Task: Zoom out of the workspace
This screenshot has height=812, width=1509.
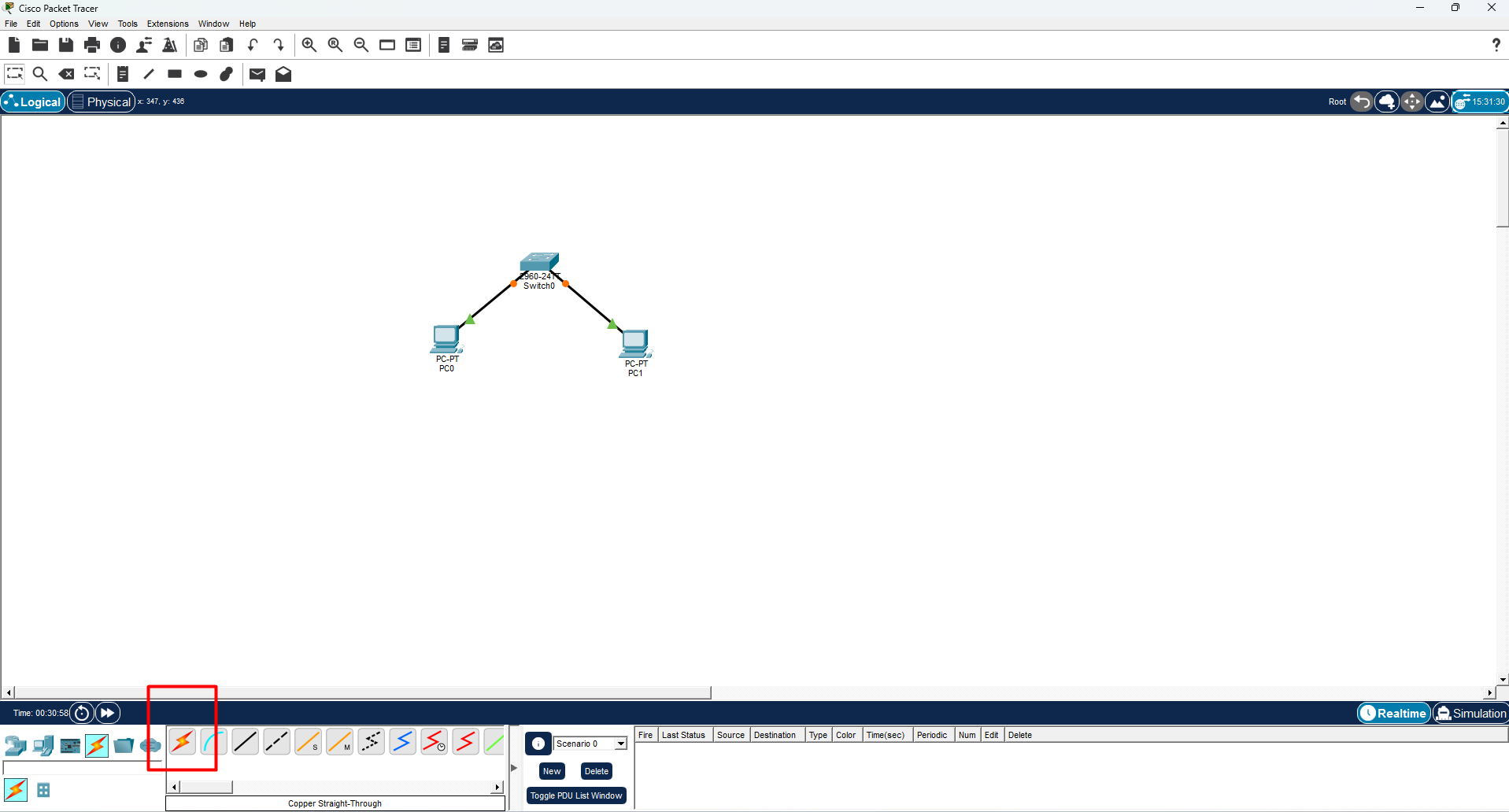Action: 361,45
